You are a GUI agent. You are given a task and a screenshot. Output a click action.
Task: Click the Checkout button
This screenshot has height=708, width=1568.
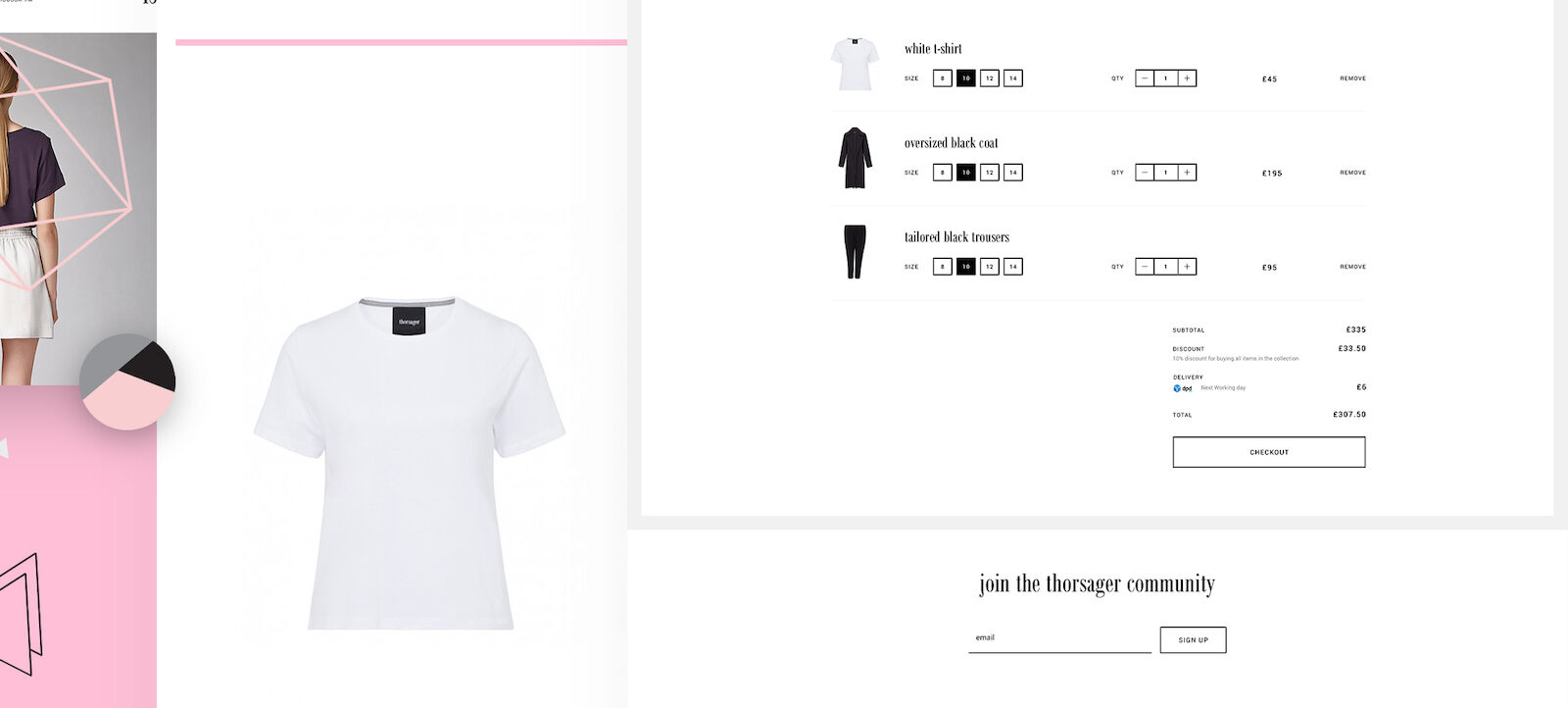(x=1269, y=452)
